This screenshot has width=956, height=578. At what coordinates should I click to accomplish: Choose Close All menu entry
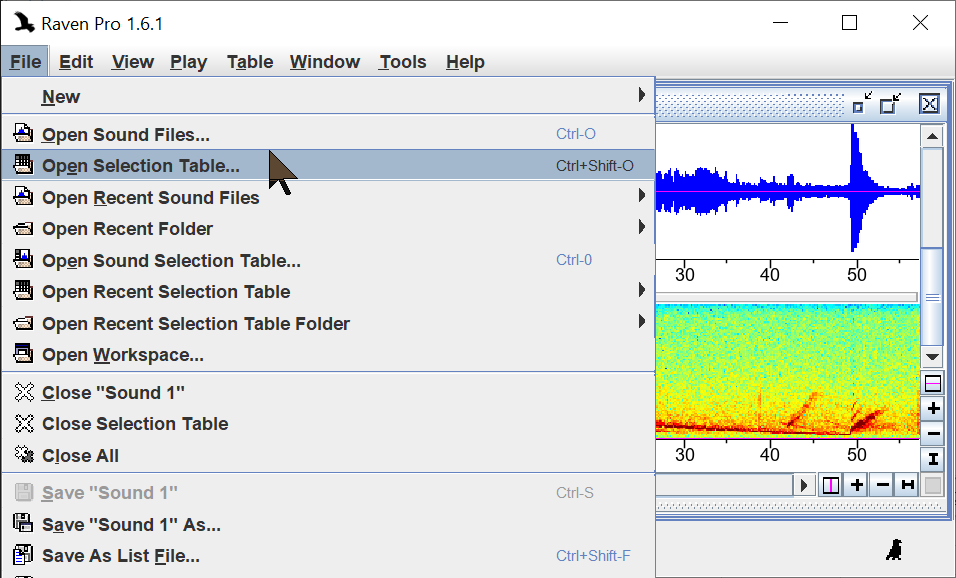coord(328,455)
